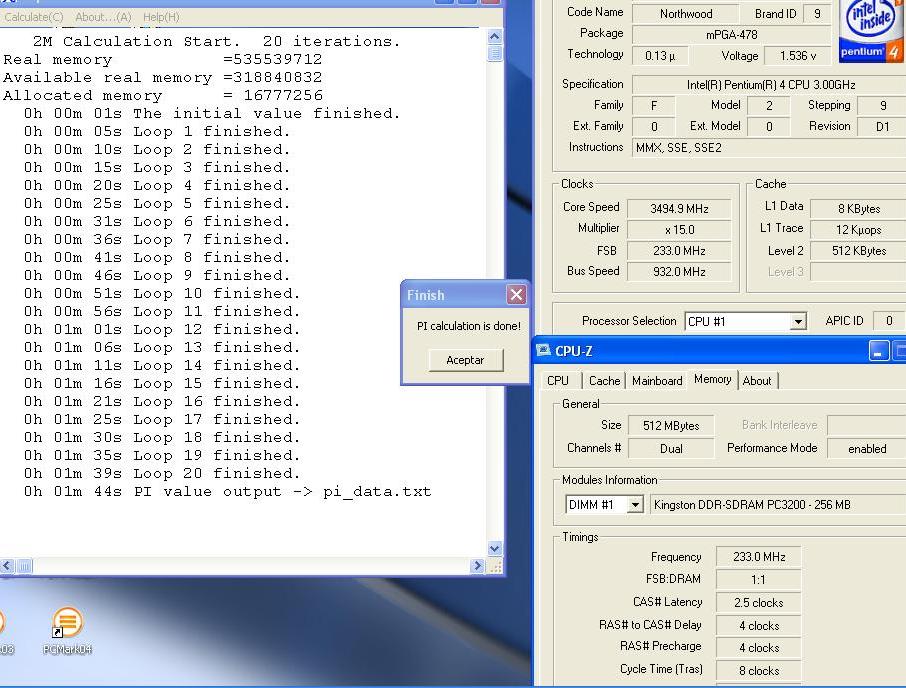Screen dimensions: 906x688
Task: Close the Finish dialog with X
Action: tap(516, 294)
